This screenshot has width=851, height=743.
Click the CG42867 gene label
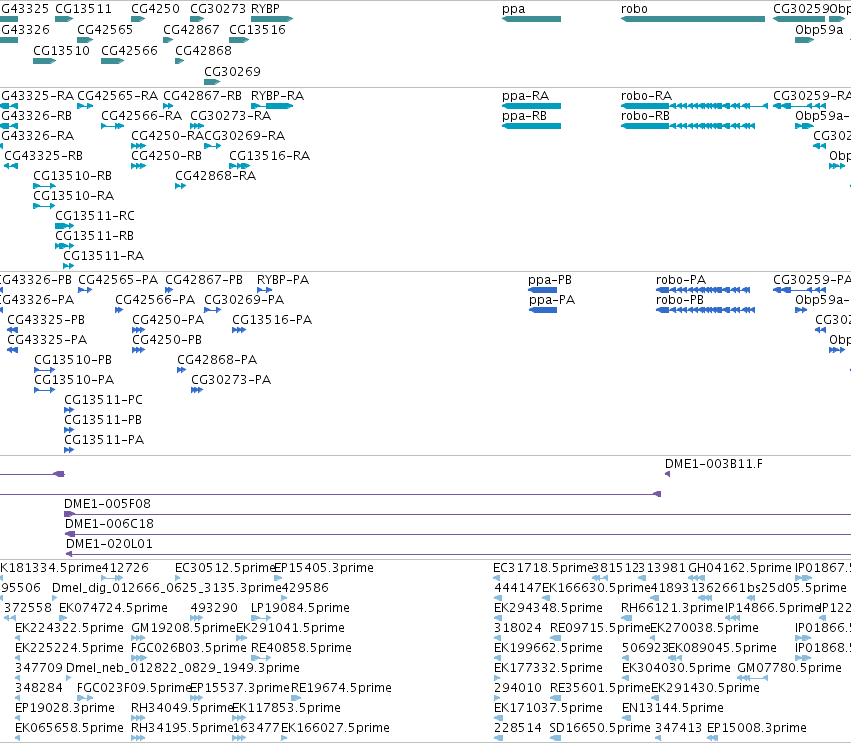pyautogui.click(x=192, y=30)
